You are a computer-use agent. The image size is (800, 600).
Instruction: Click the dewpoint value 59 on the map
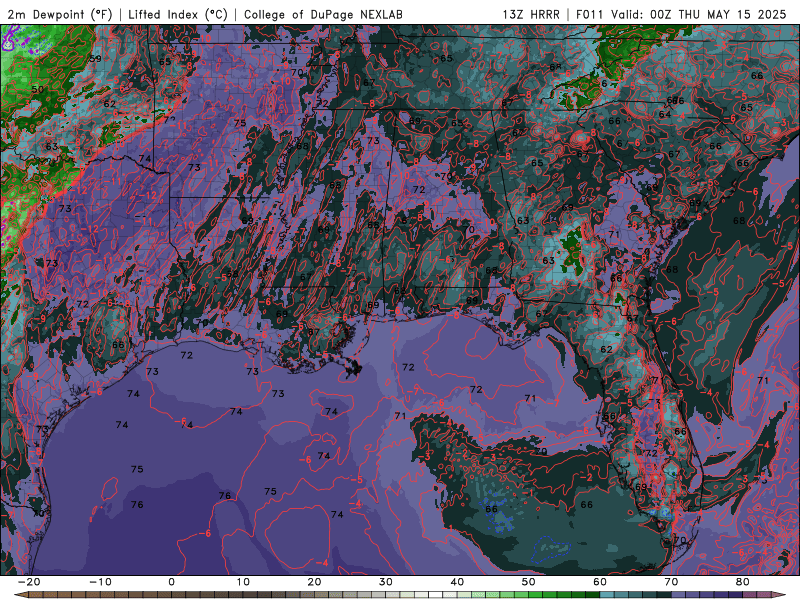pos(95,58)
